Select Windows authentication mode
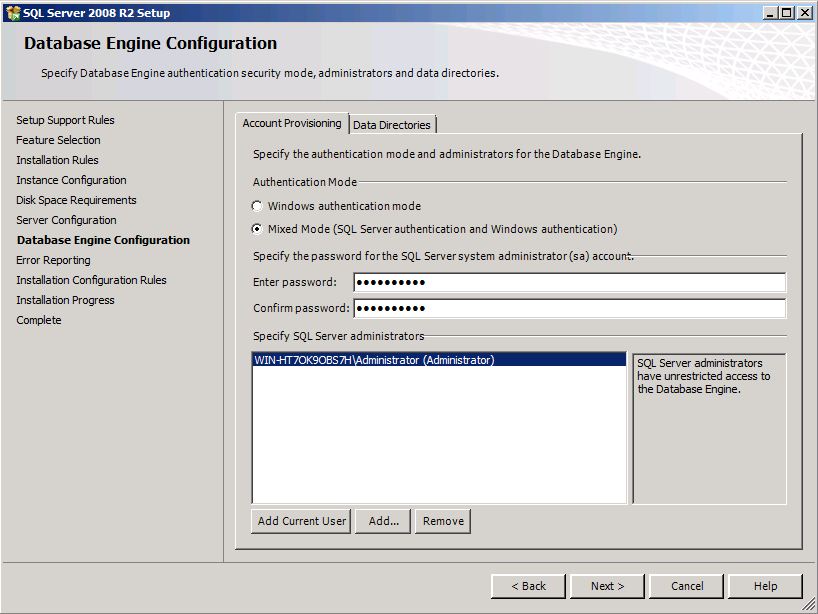Viewport: 818px width, 614px height. (x=258, y=207)
